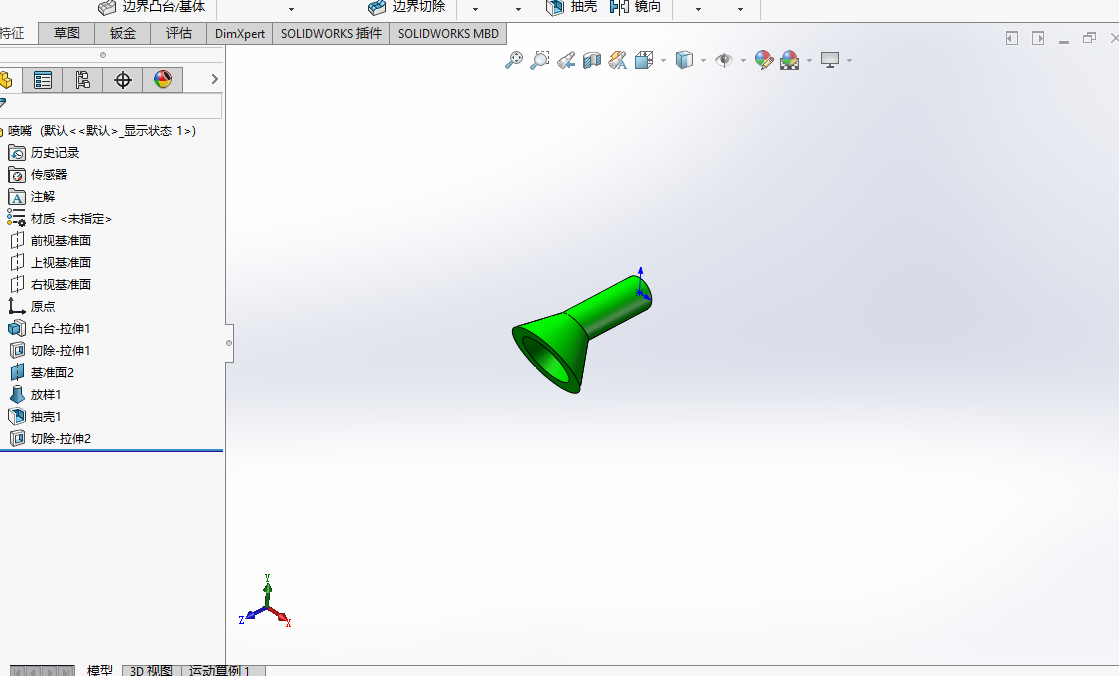Expand manager tabs chevron arrow
The width and height of the screenshot is (1119, 676).
[x=214, y=79]
